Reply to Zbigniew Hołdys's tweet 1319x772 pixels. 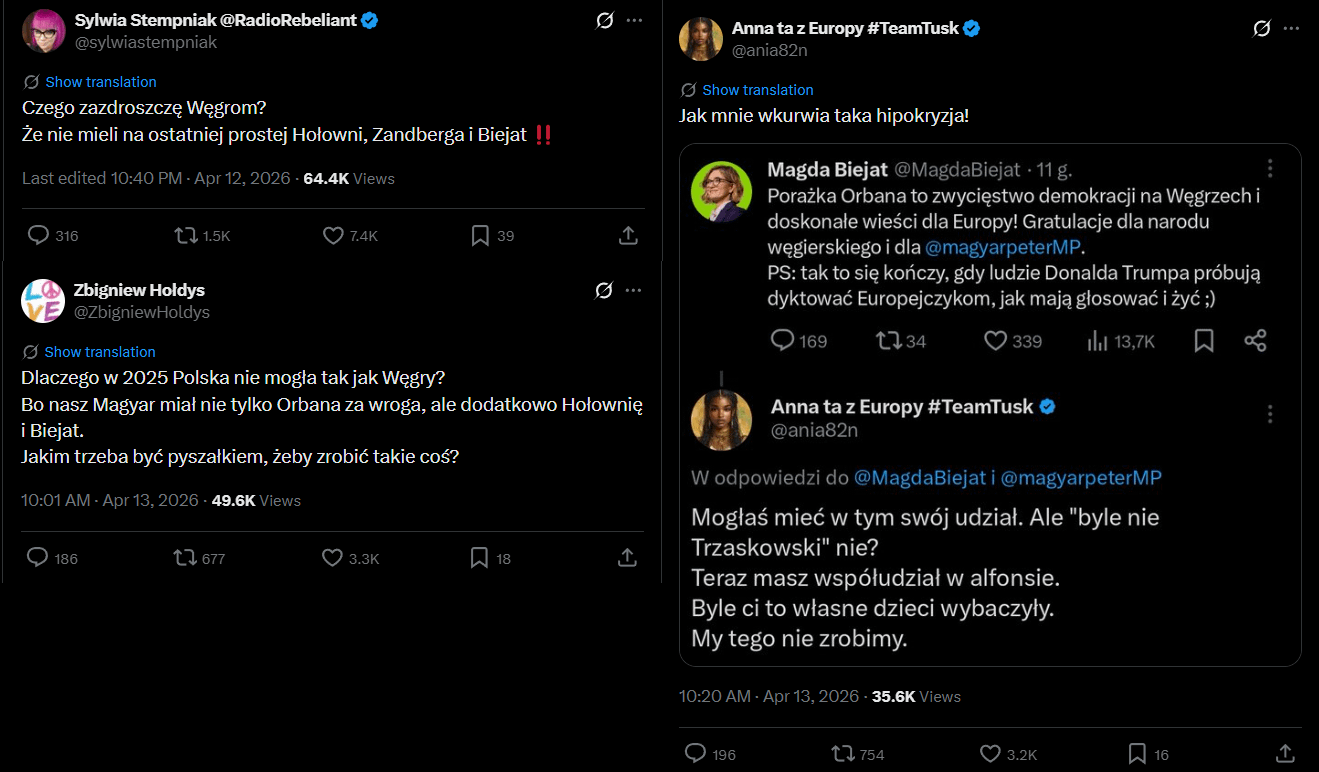point(38,558)
